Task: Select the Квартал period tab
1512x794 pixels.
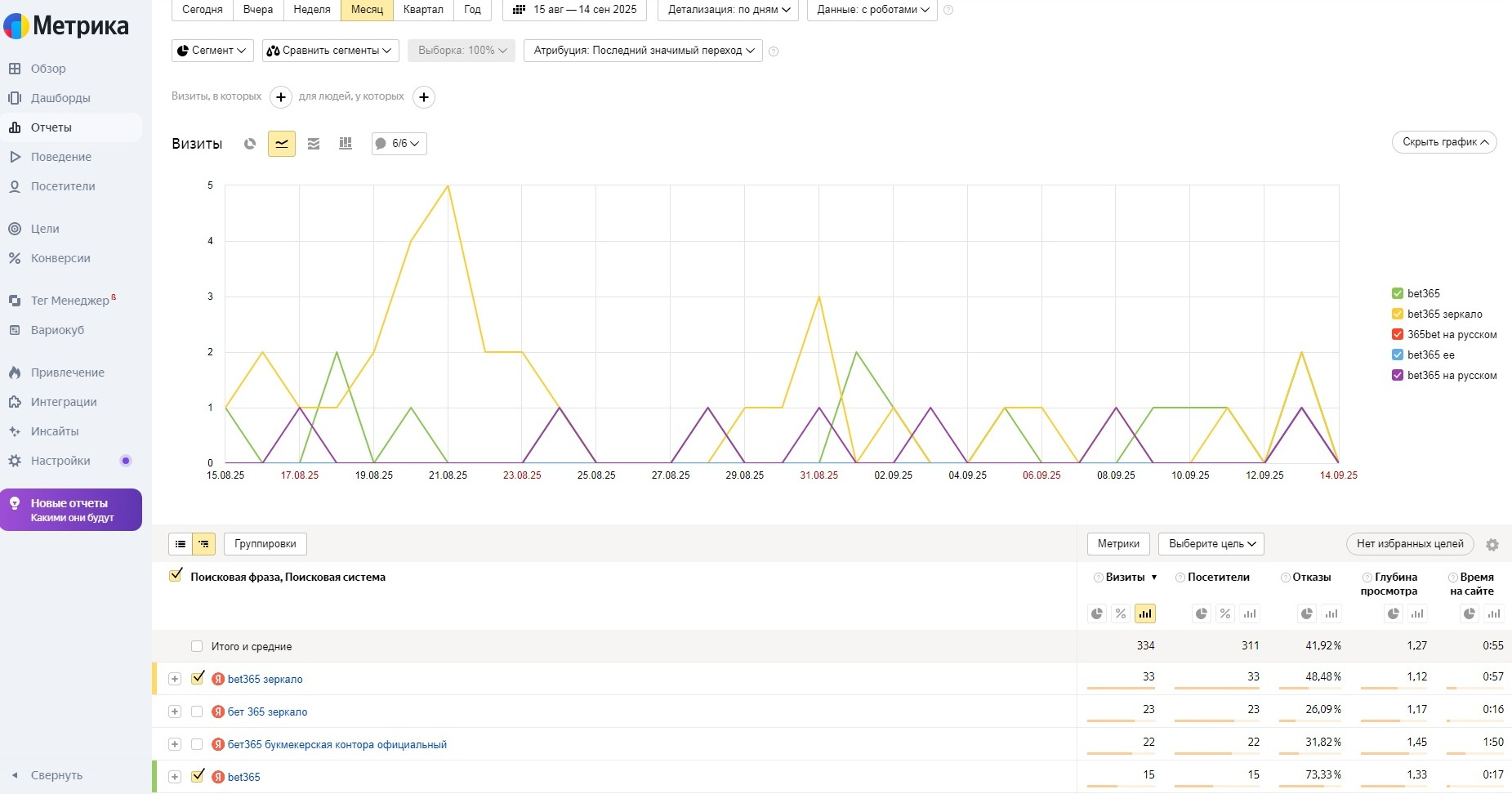Action: 423,10
